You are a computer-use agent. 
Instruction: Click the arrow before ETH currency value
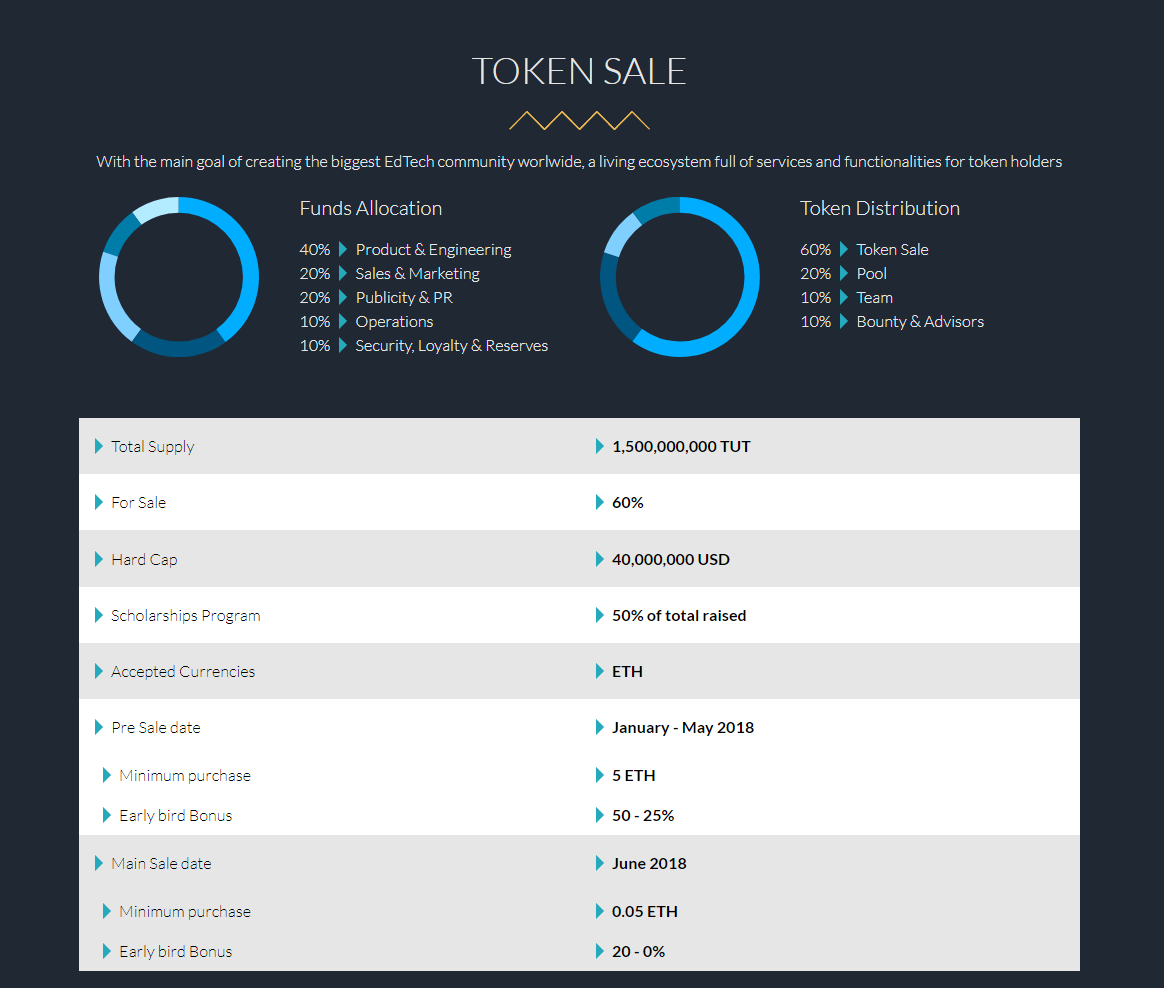pos(600,671)
